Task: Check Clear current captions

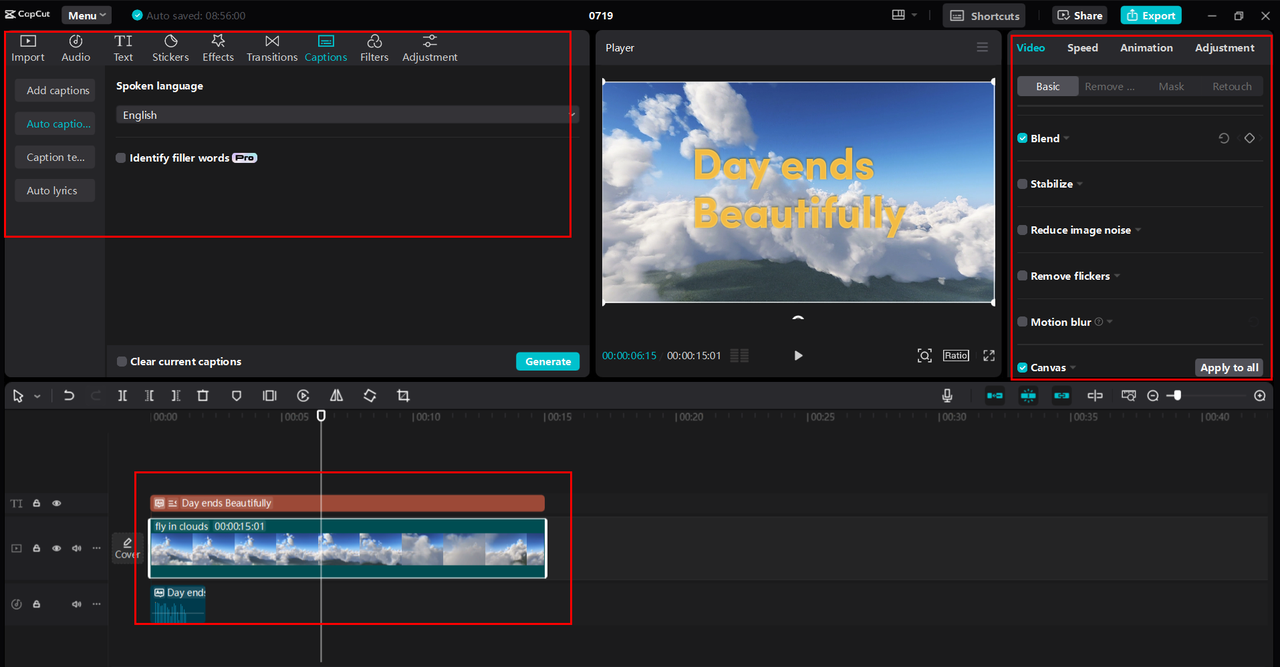Action: pyautogui.click(x=122, y=362)
